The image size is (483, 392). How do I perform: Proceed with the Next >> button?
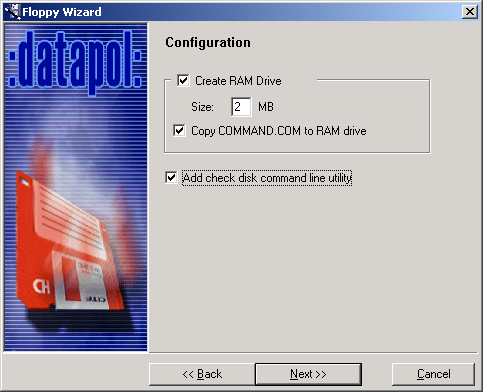(x=308, y=374)
